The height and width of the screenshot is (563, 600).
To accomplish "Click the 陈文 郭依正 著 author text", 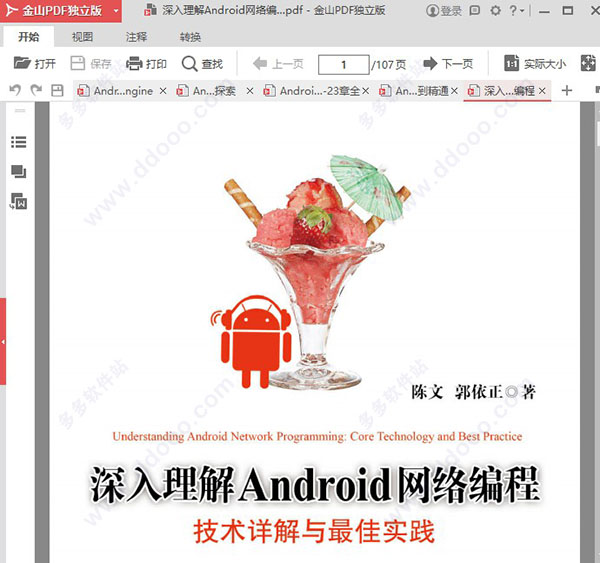I will pos(473,392).
